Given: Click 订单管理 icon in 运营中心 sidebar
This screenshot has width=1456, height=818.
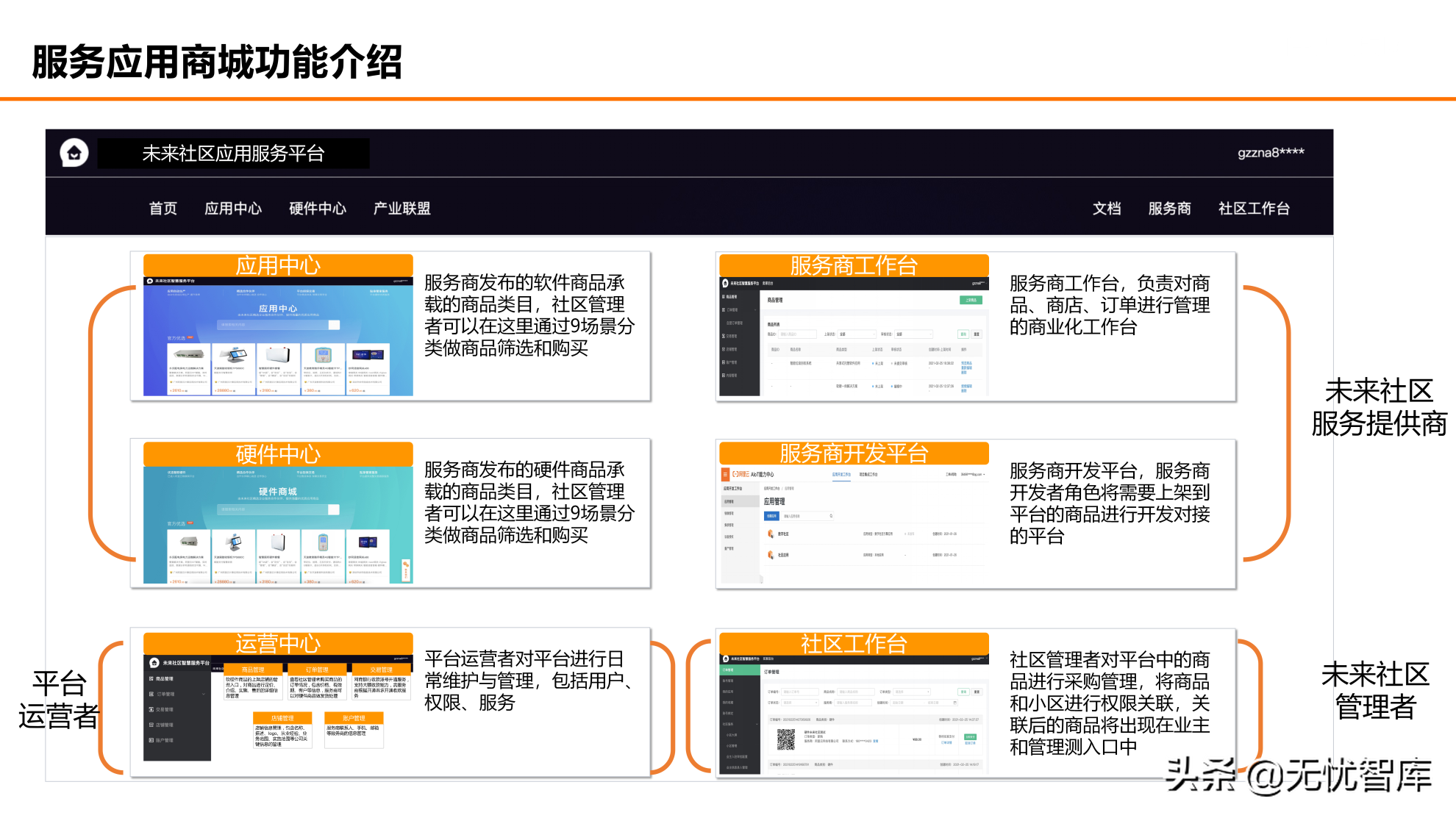Looking at the screenshot, I should click(151, 695).
